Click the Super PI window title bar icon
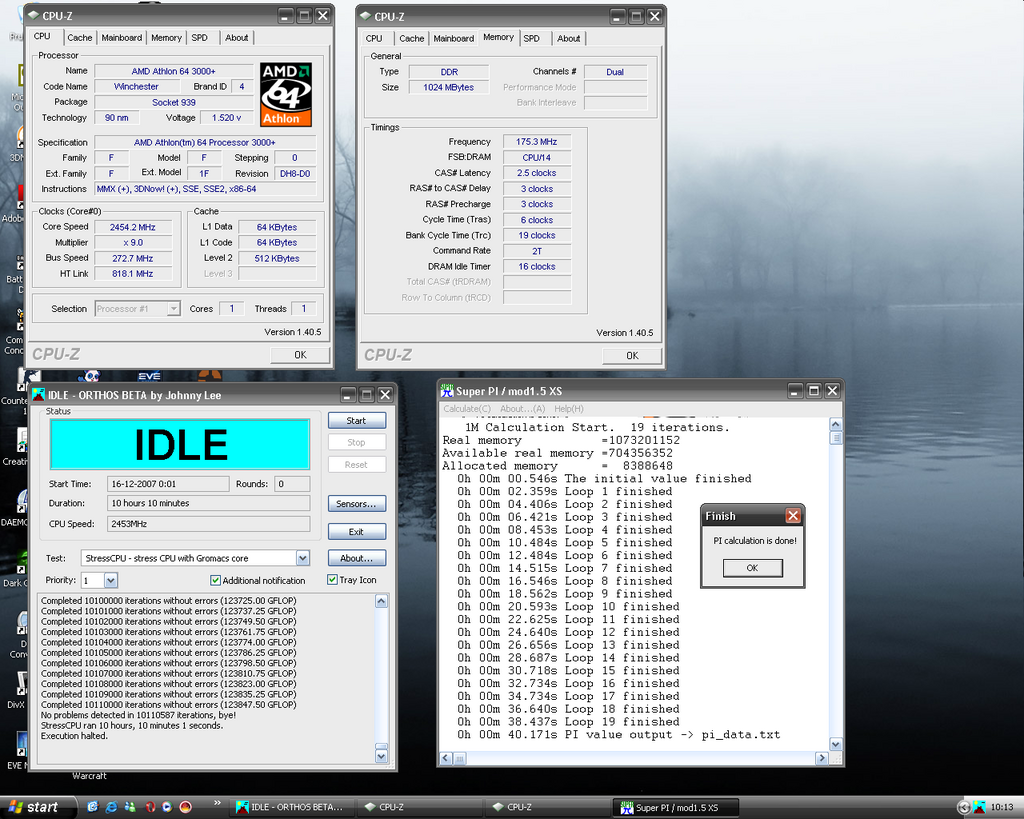Image resolution: width=1024 pixels, height=819 pixels. (447, 391)
